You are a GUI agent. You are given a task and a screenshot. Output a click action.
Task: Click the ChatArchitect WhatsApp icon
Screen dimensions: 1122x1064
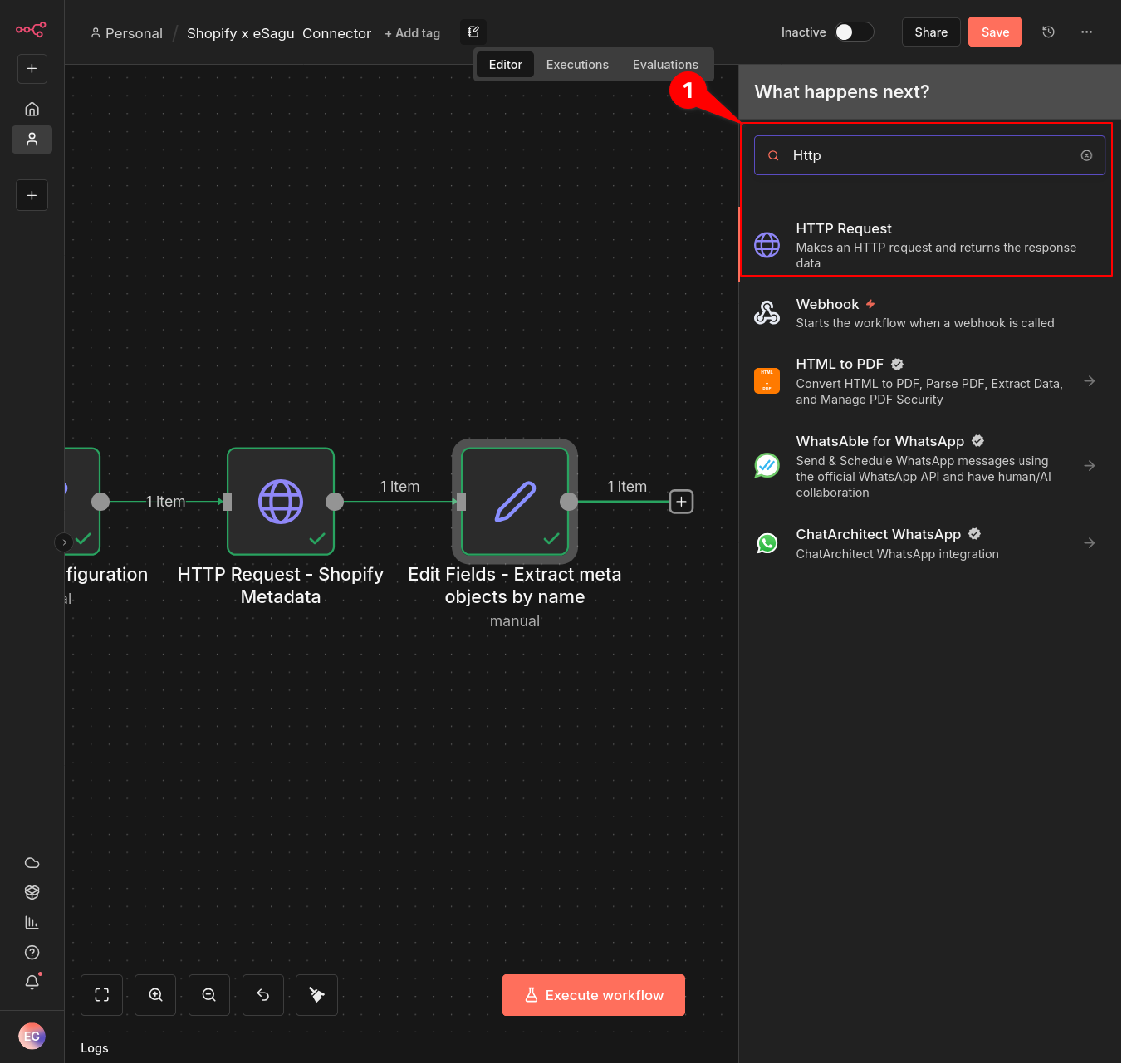pos(767,543)
